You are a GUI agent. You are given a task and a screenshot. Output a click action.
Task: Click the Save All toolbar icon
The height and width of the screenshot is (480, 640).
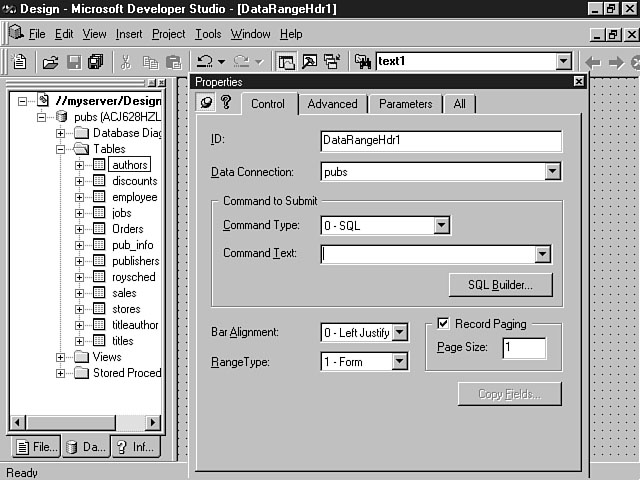[x=95, y=62]
